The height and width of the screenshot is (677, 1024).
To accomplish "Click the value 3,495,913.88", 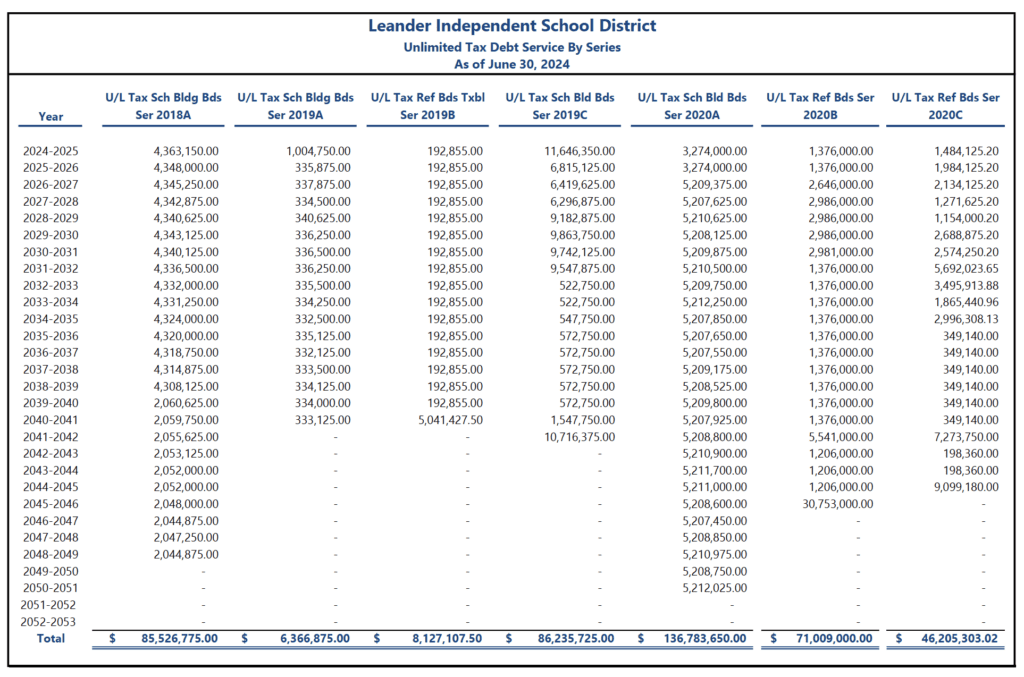I will tap(966, 286).
